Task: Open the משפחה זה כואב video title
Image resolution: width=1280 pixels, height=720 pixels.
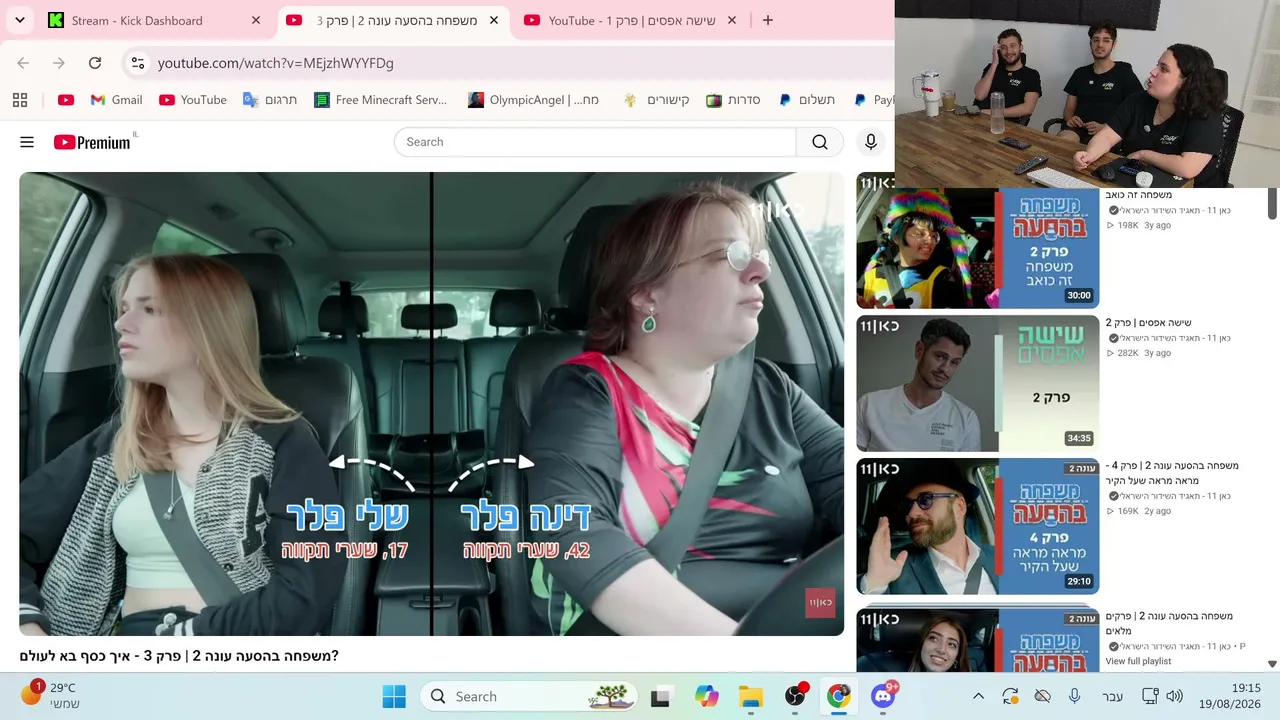Action: point(1138,195)
